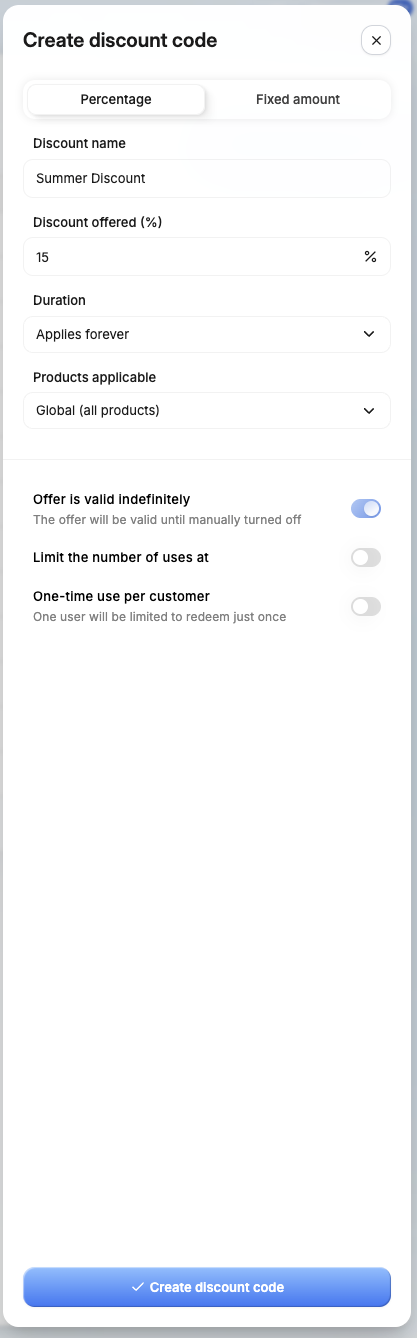Switch to the Percentage tab
This screenshot has width=417, height=1338.
116,100
